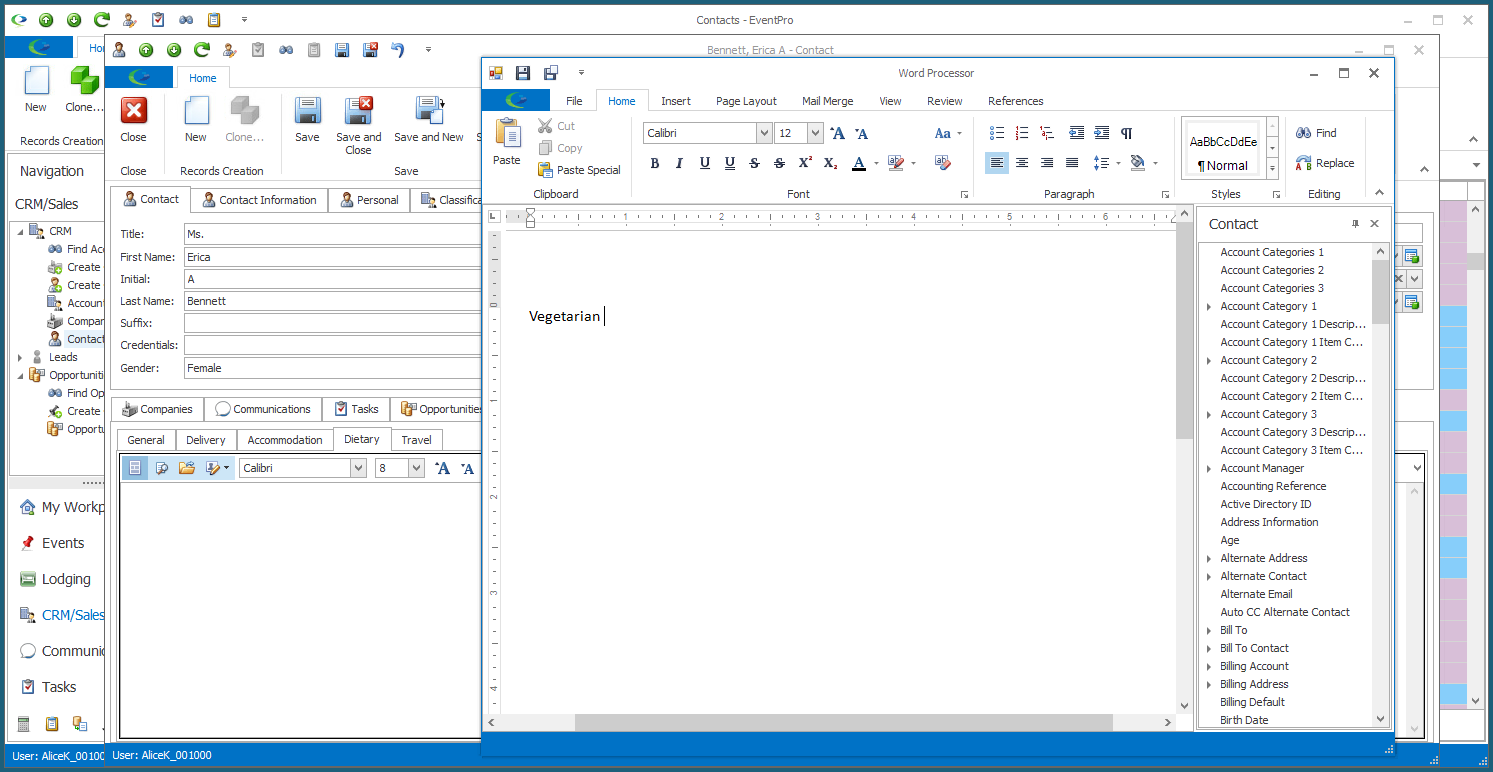1493x772 pixels.
Task: Apply numbered list formatting
Action: tap(1022, 133)
